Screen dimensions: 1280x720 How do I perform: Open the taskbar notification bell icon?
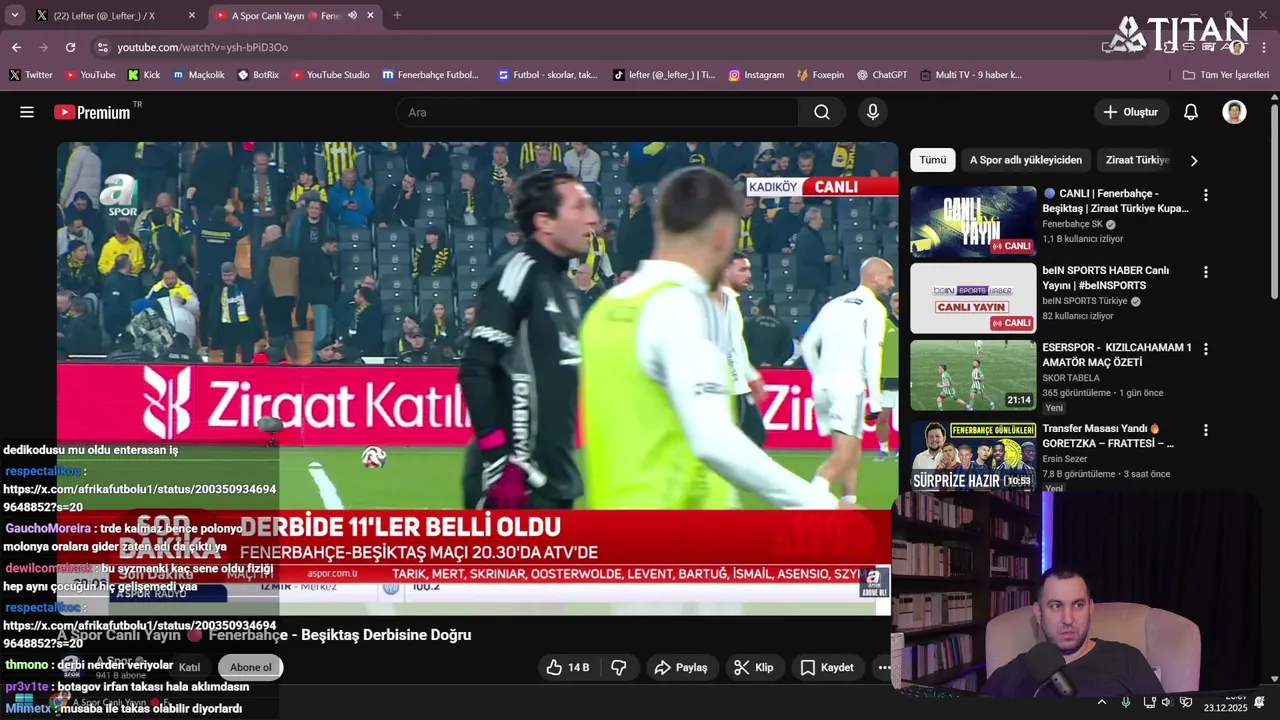pyautogui.click(x=1260, y=702)
